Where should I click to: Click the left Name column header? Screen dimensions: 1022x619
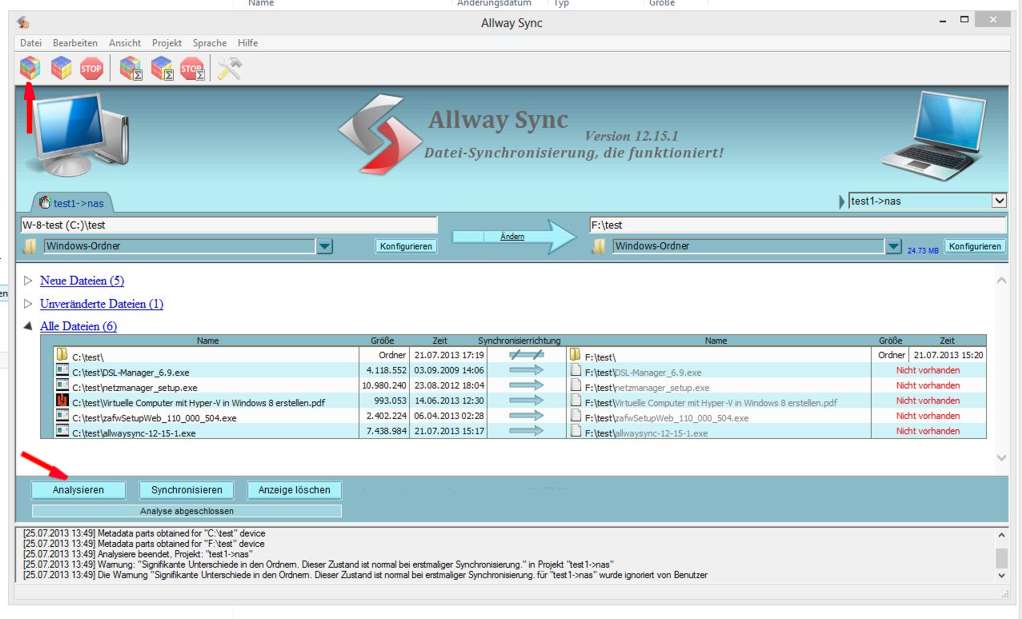coord(207,341)
